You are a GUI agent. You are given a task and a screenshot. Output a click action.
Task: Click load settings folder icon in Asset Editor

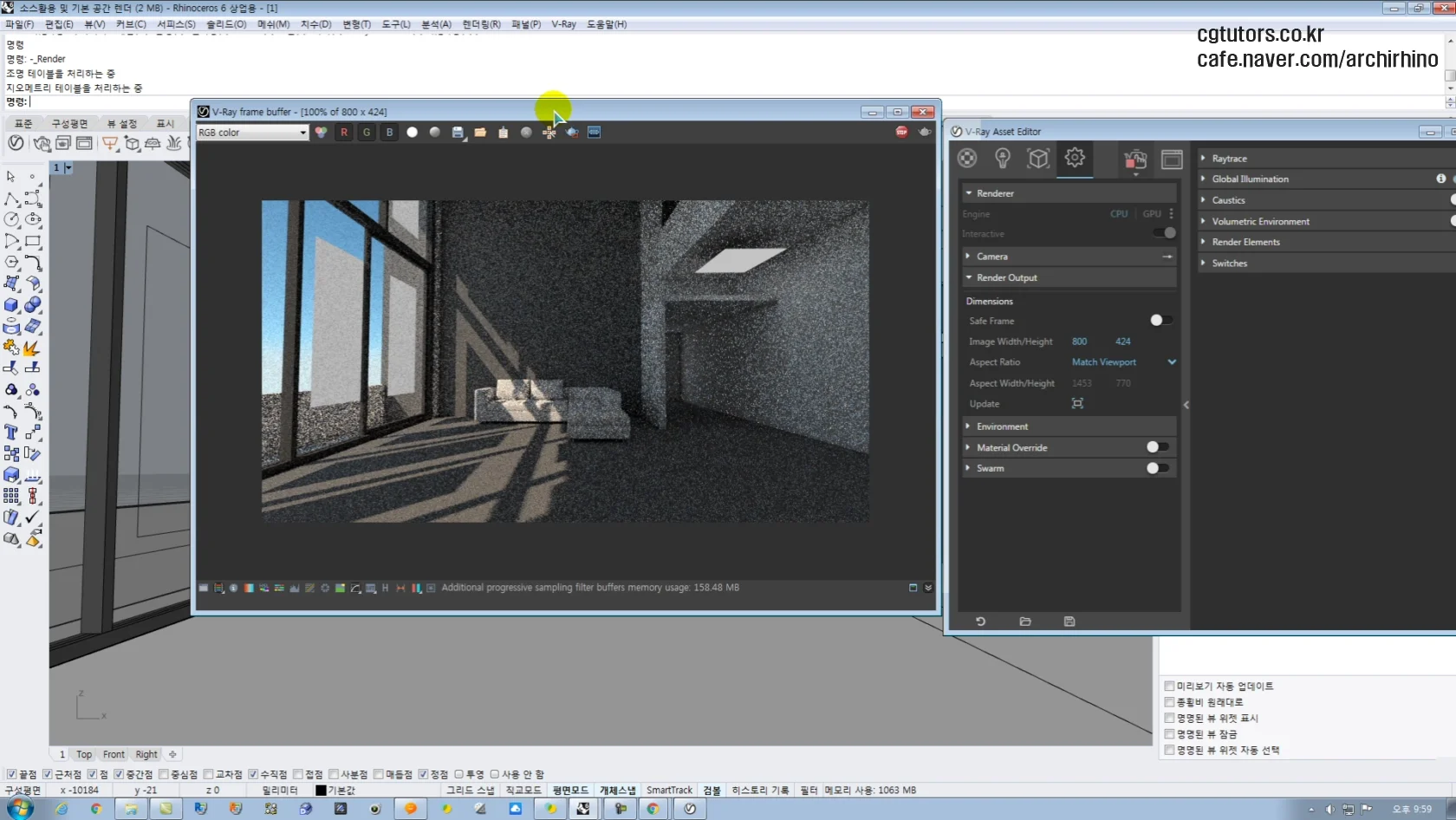[1025, 622]
